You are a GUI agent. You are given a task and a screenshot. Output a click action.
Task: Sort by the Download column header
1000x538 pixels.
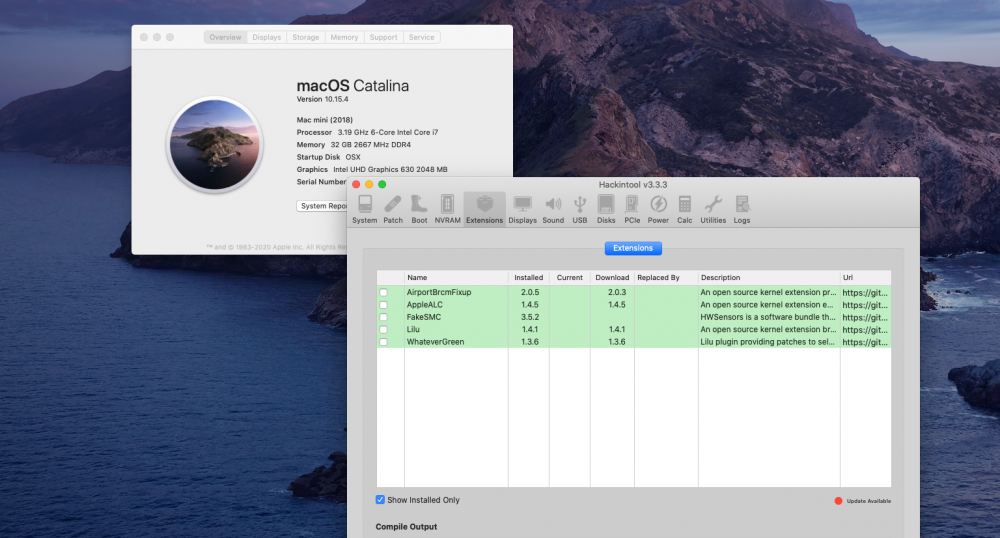(x=612, y=277)
